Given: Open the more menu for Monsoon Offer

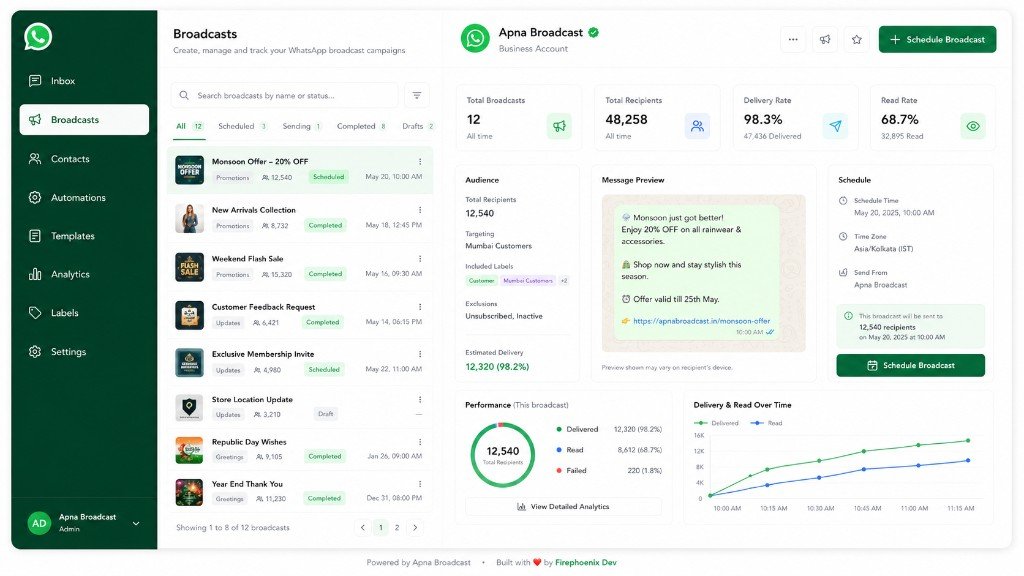Looking at the screenshot, I should [x=420, y=161].
